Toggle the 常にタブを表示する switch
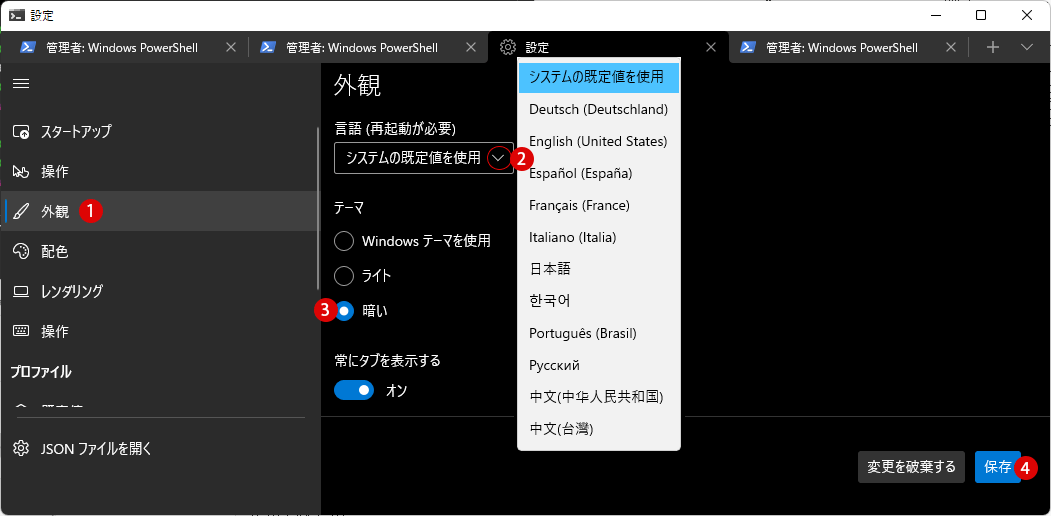1051x516 pixels. click(x=354, y=390)
